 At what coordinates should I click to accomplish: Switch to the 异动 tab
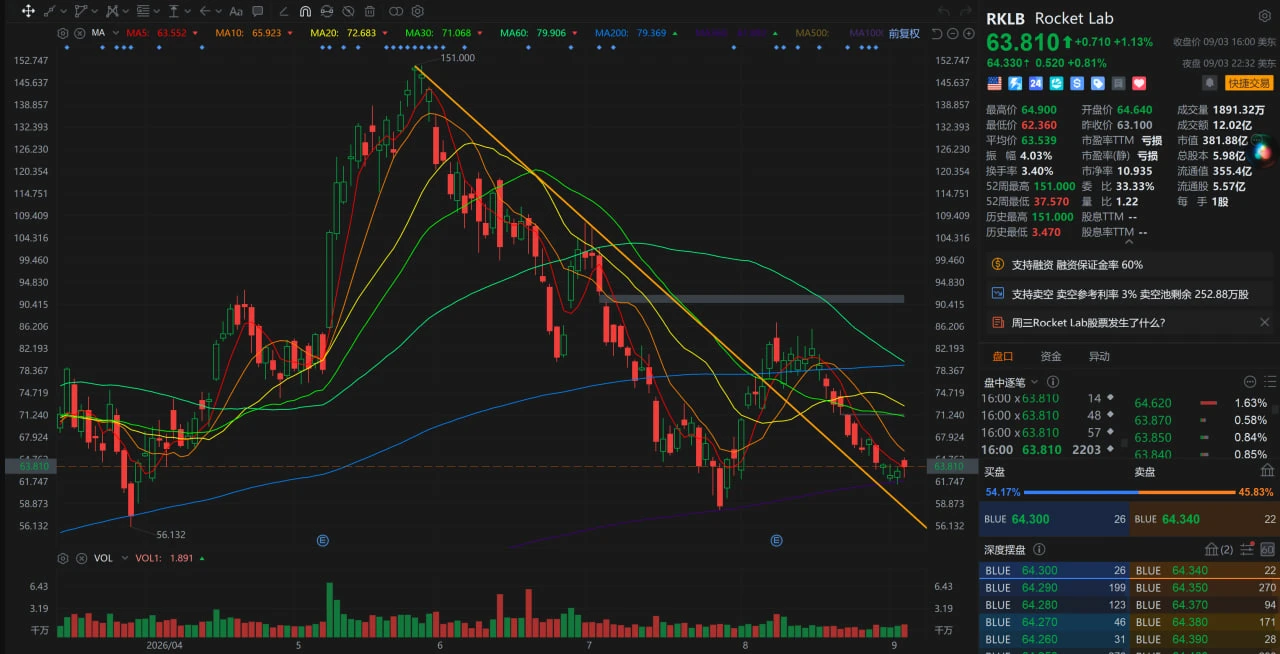point(1099,356)
